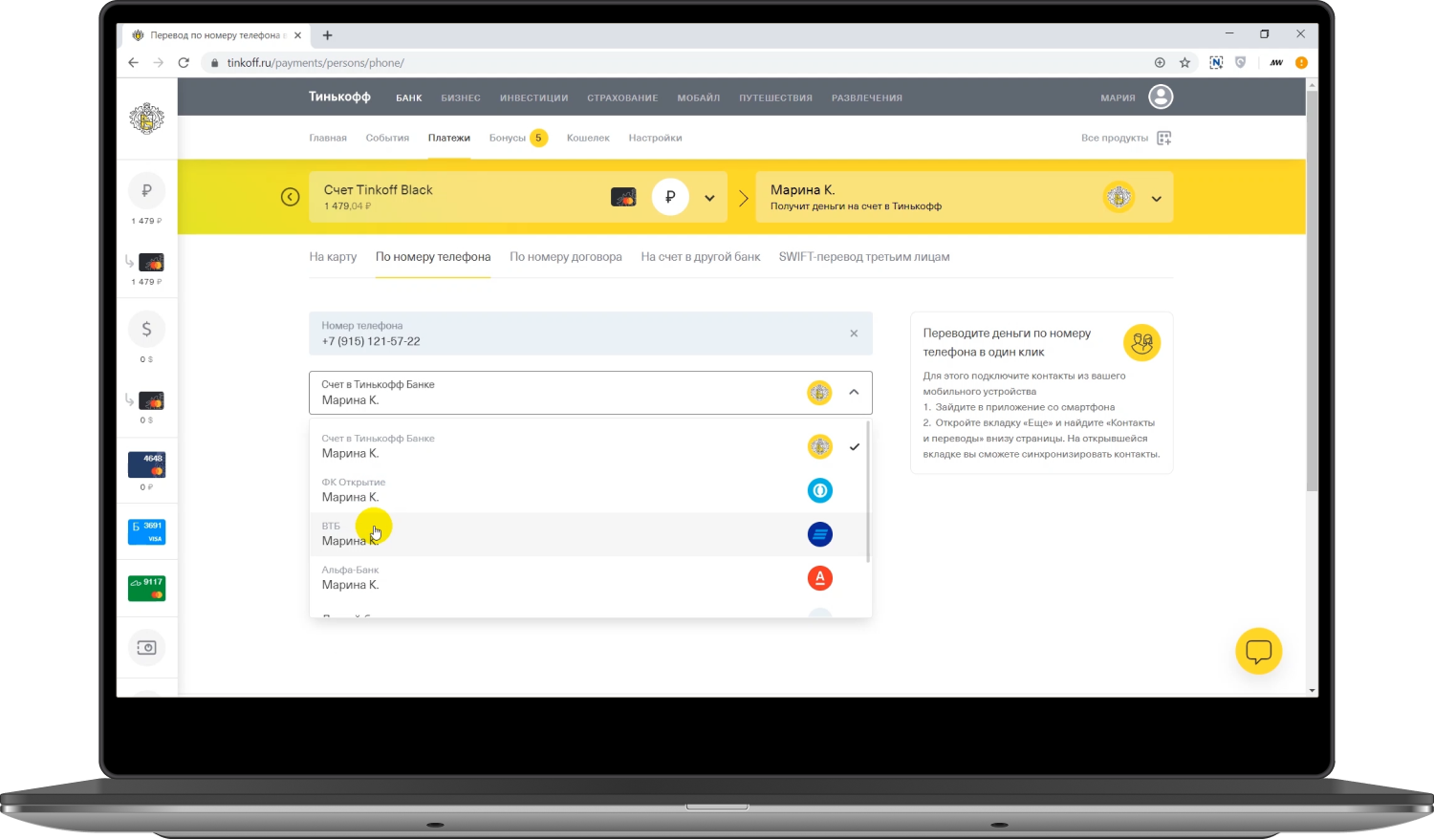Click the ФК Открытие blue logo icon
This screenshot has height=840, width=1434.
tap(820, 490)
